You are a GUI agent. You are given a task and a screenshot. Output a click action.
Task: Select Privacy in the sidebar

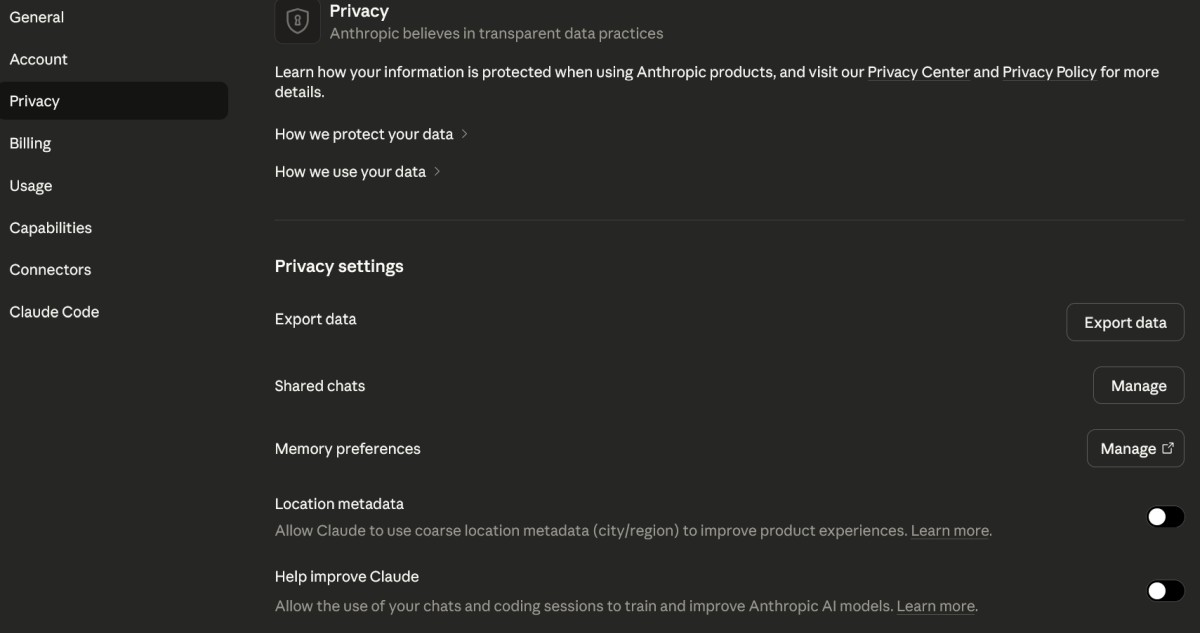tap(35, 101)
